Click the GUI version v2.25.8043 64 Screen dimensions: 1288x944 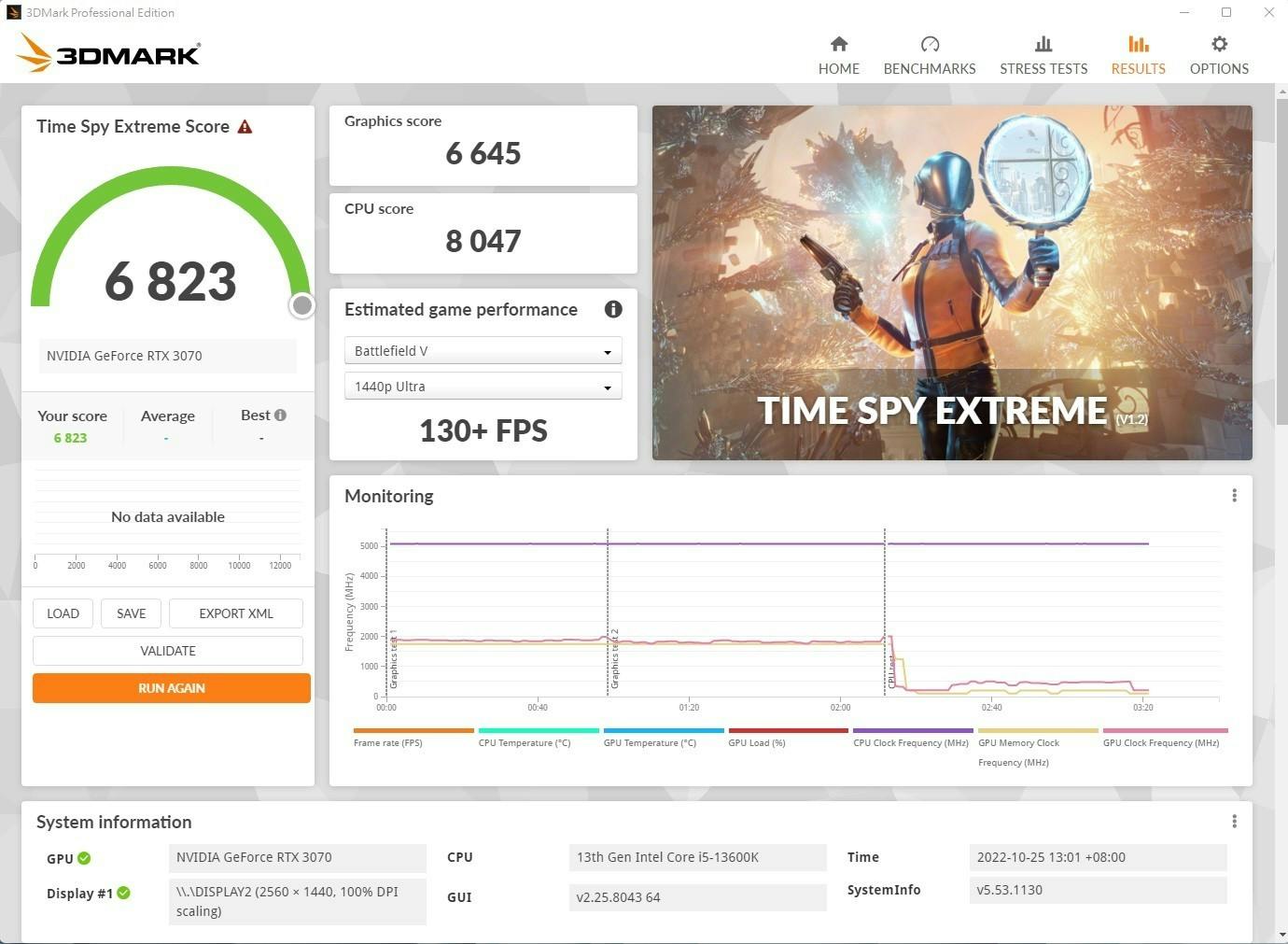click(697, 897)
